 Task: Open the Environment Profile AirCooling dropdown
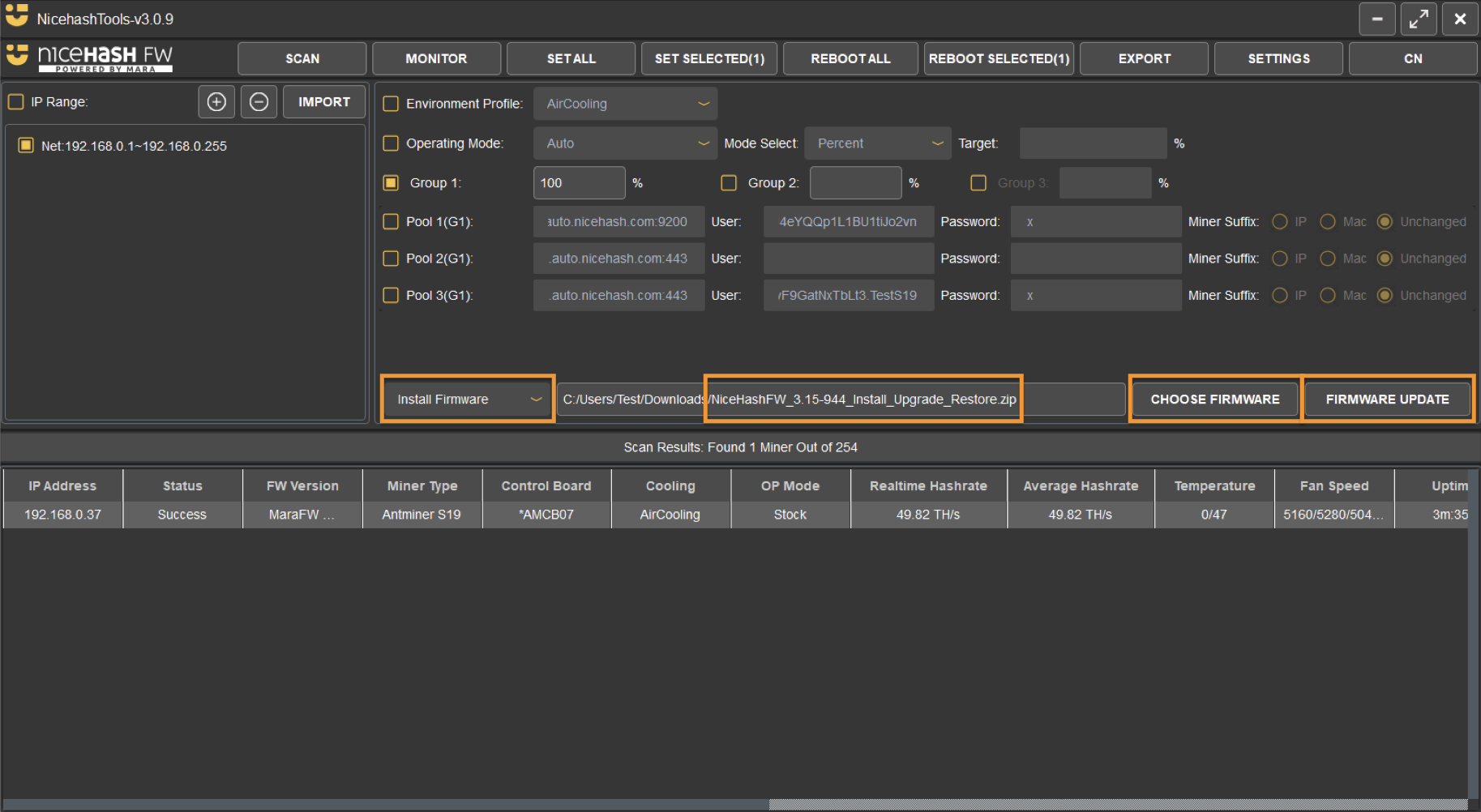point(625,103)
